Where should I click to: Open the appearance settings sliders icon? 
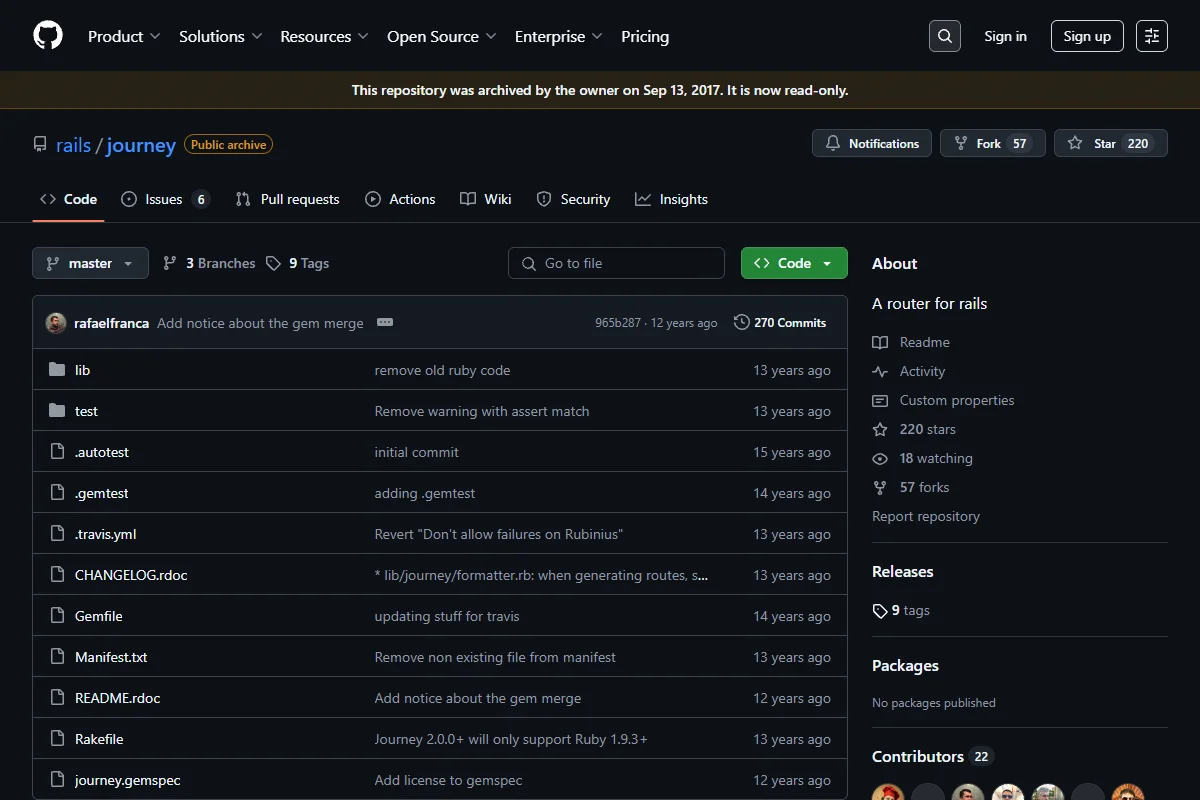click(1152, 36)
